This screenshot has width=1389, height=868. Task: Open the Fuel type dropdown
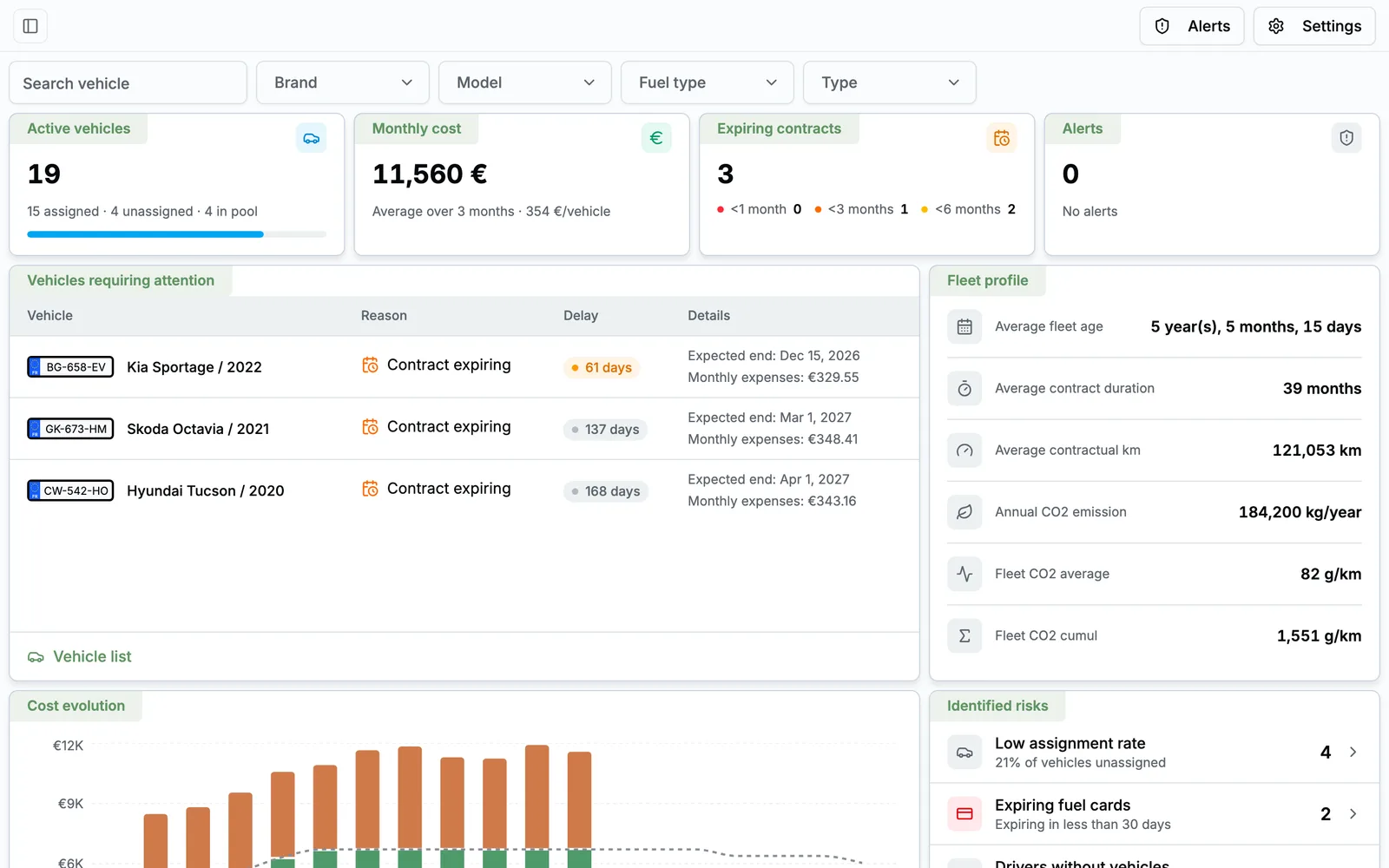coord(708,82)
